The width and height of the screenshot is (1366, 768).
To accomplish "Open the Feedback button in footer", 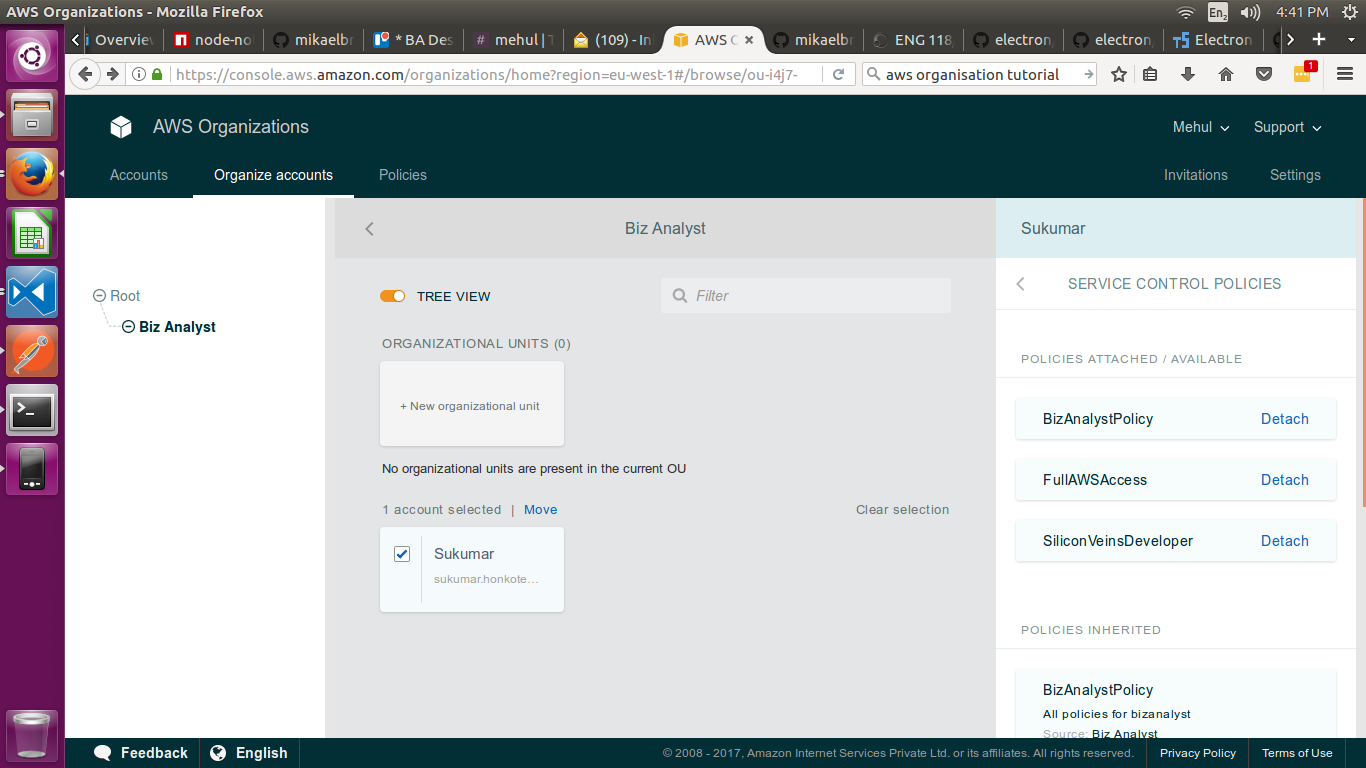I will [x=141, y=753].
